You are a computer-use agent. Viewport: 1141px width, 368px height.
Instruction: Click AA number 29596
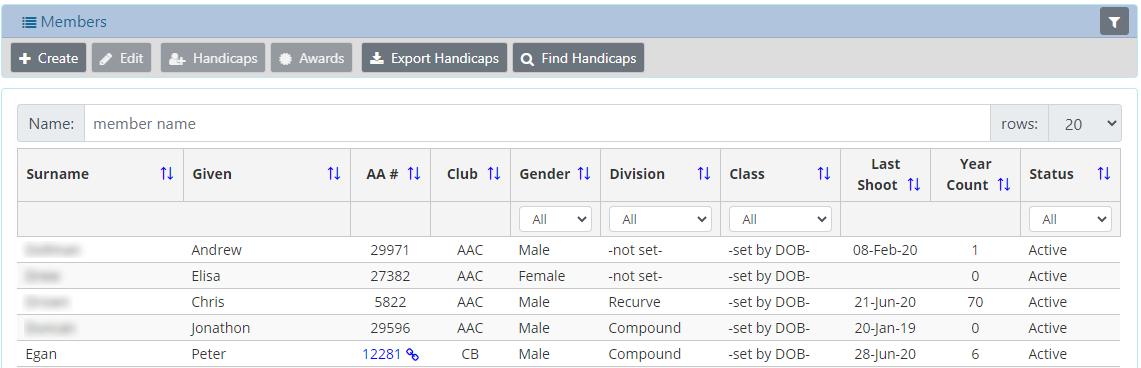point(390,328)
